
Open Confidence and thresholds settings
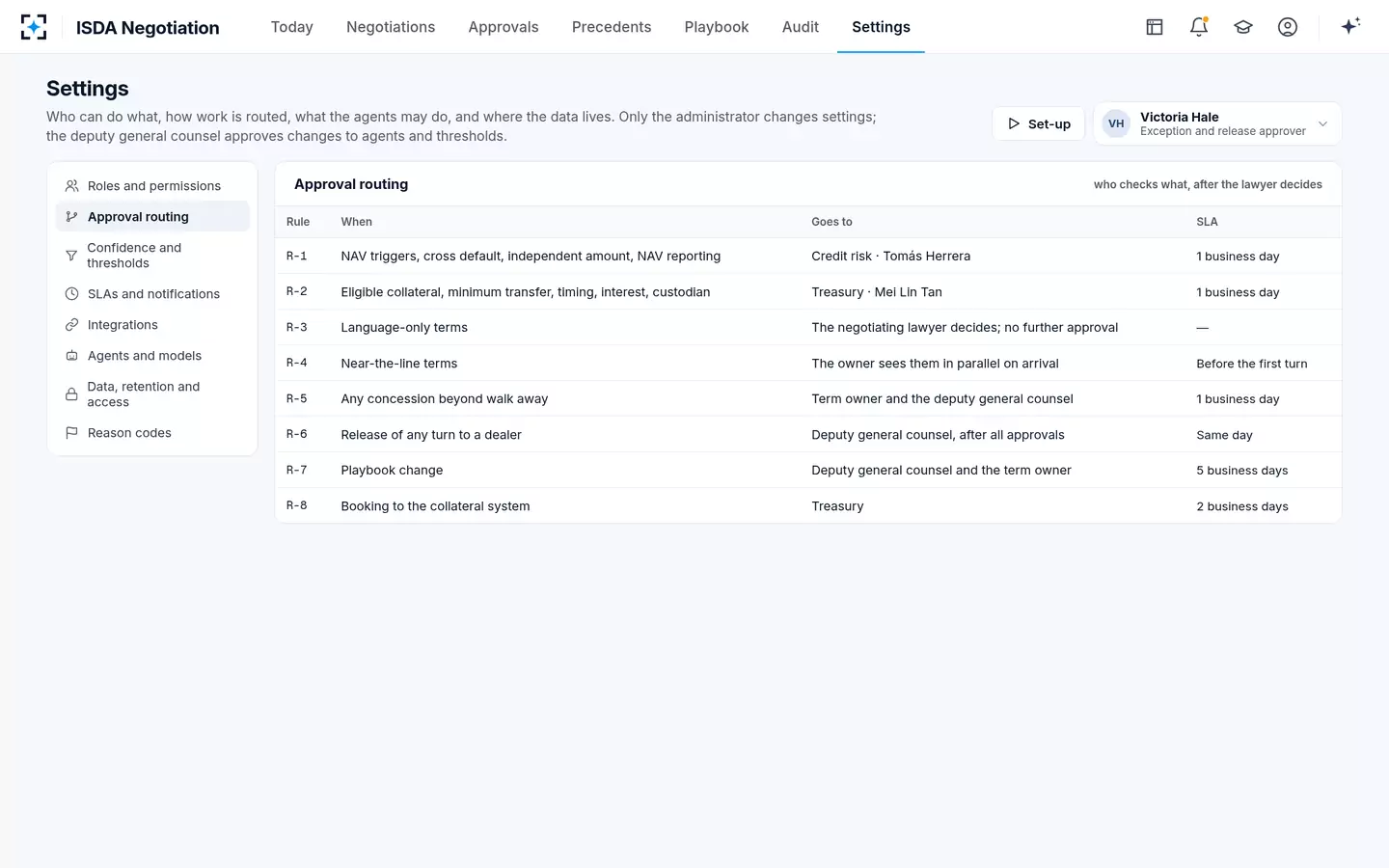click(x=152, y=256)
